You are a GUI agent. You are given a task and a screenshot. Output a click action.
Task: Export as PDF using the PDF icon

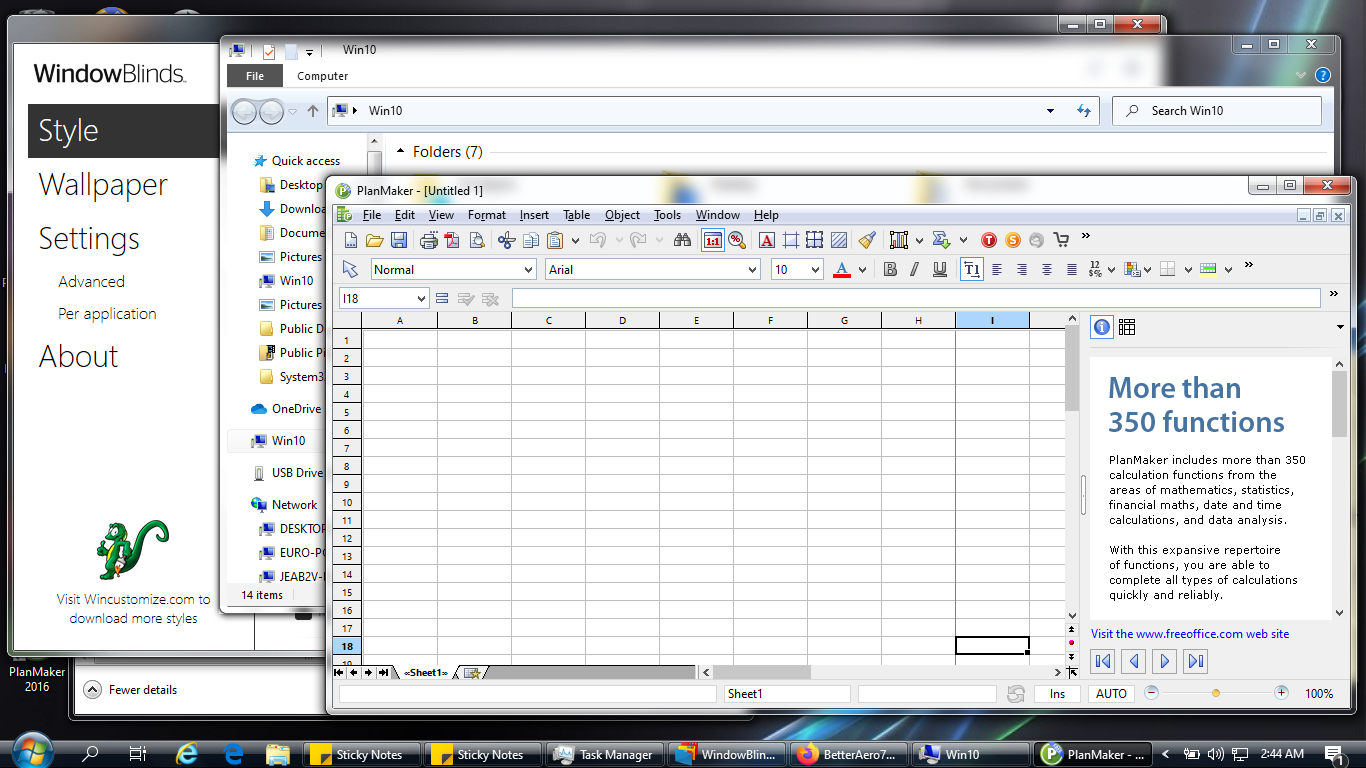click(452, 240)
